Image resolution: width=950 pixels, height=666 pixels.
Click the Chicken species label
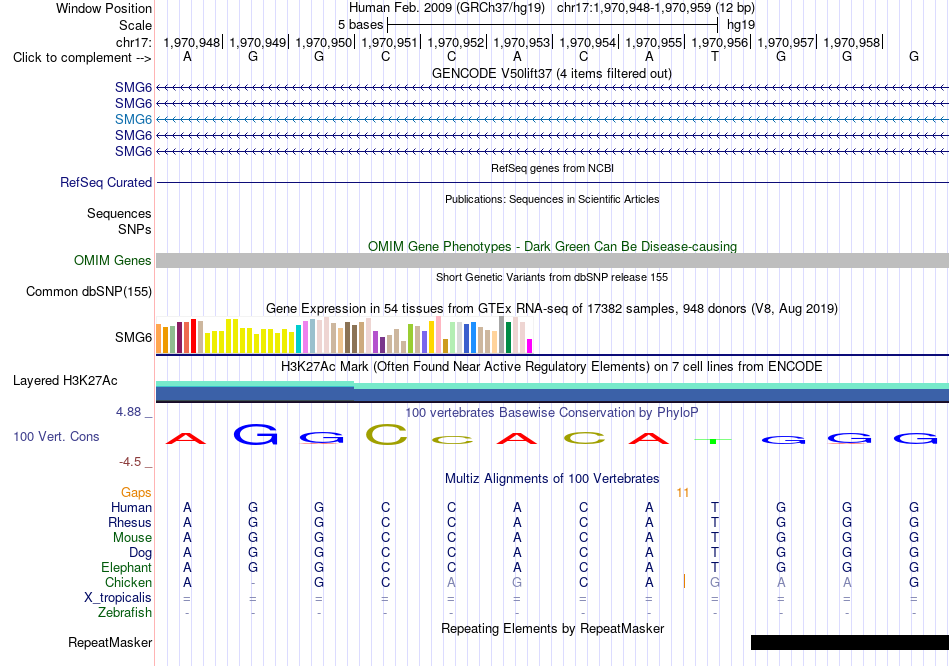pos(128,582)
